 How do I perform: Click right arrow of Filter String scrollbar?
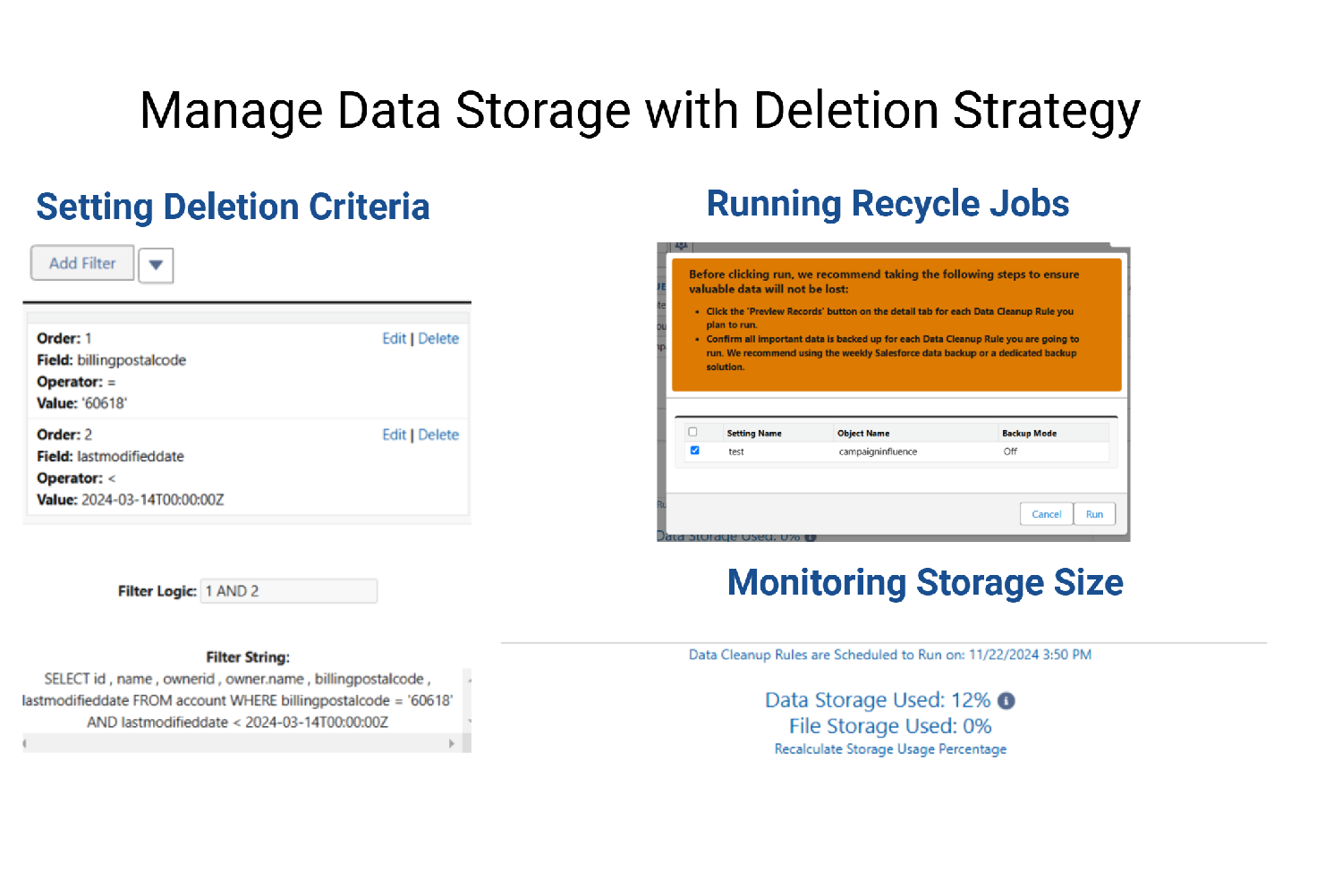(x=452, y=743)
